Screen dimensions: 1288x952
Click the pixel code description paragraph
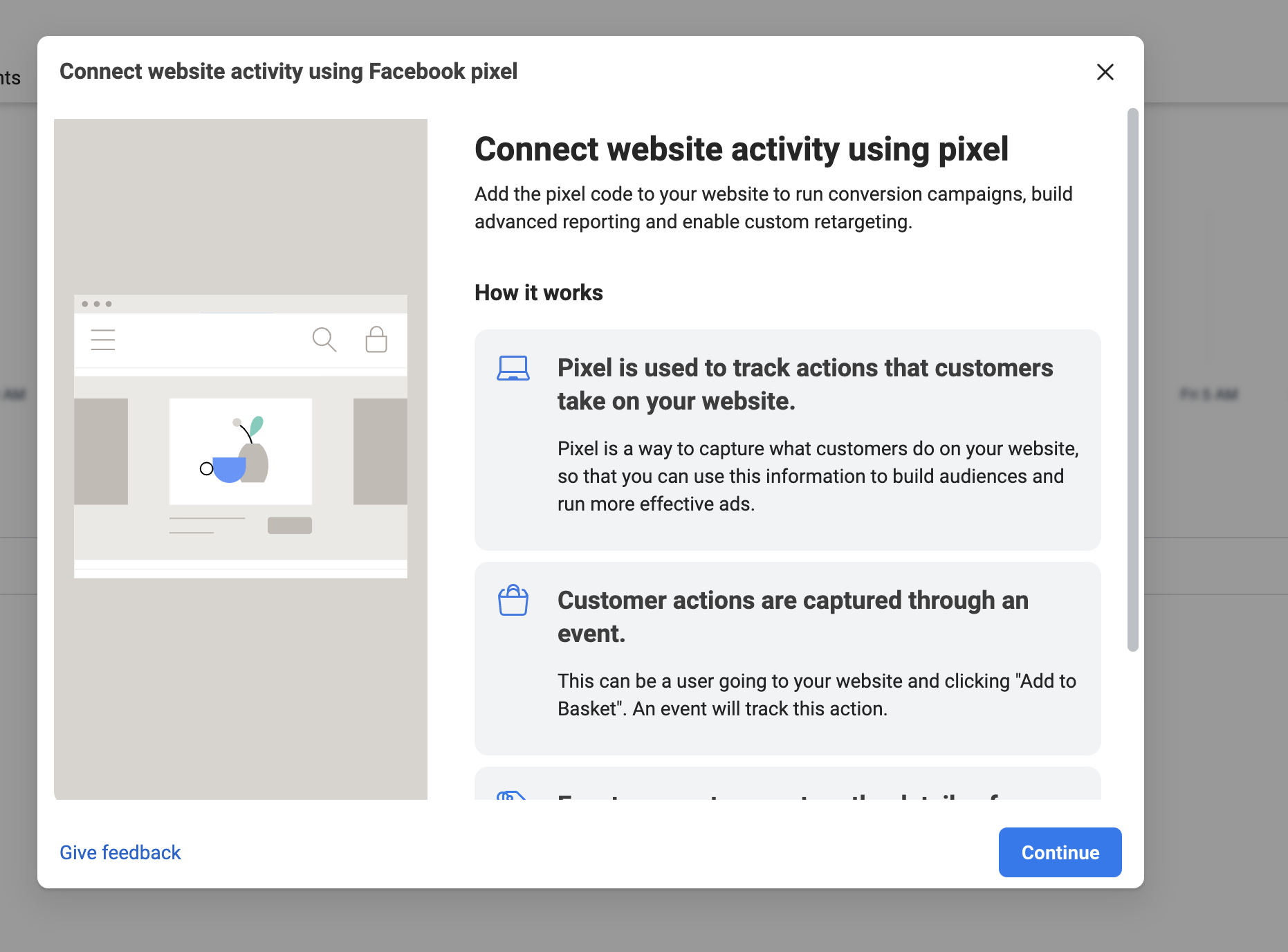(773, 208)
